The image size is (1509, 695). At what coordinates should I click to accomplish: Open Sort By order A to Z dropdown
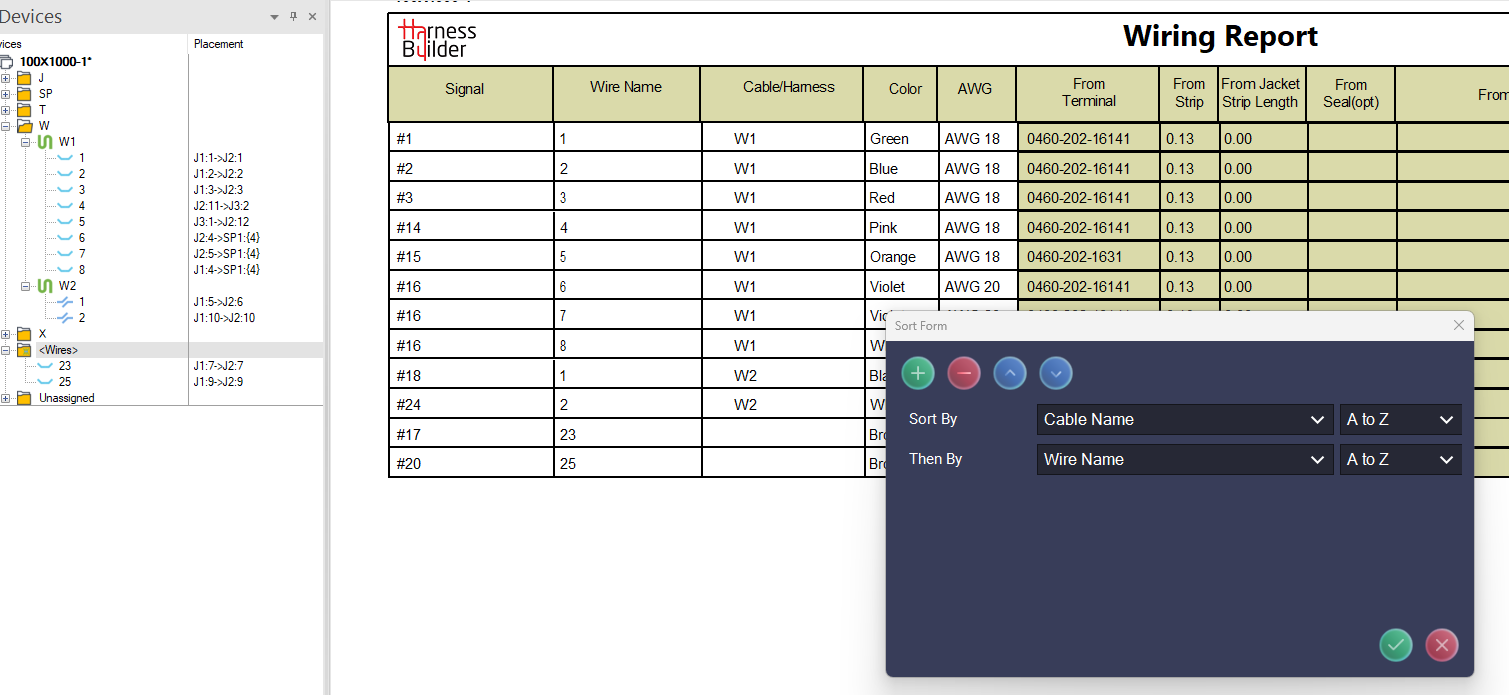point(1400,420)
